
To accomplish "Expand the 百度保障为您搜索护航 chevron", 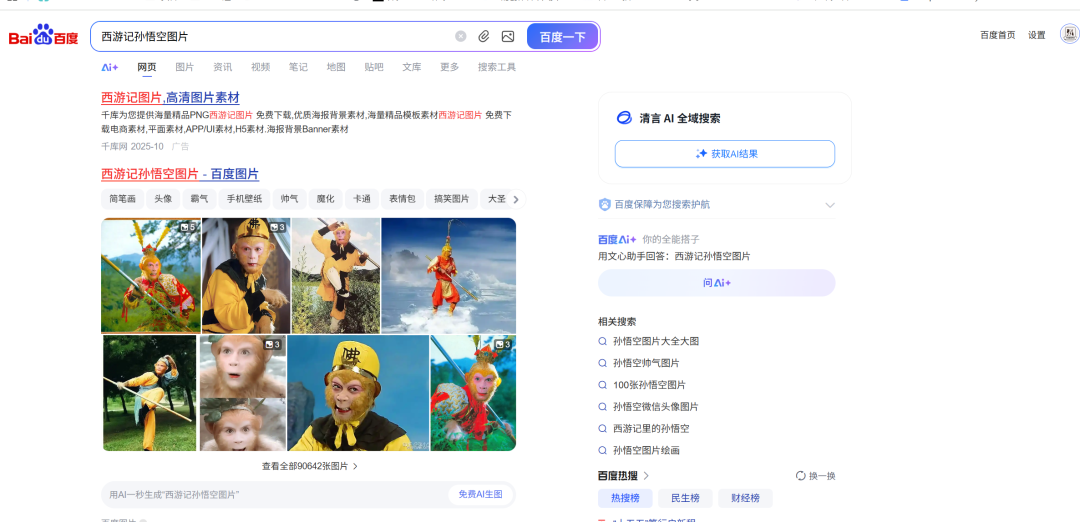I will pos(829,205).
